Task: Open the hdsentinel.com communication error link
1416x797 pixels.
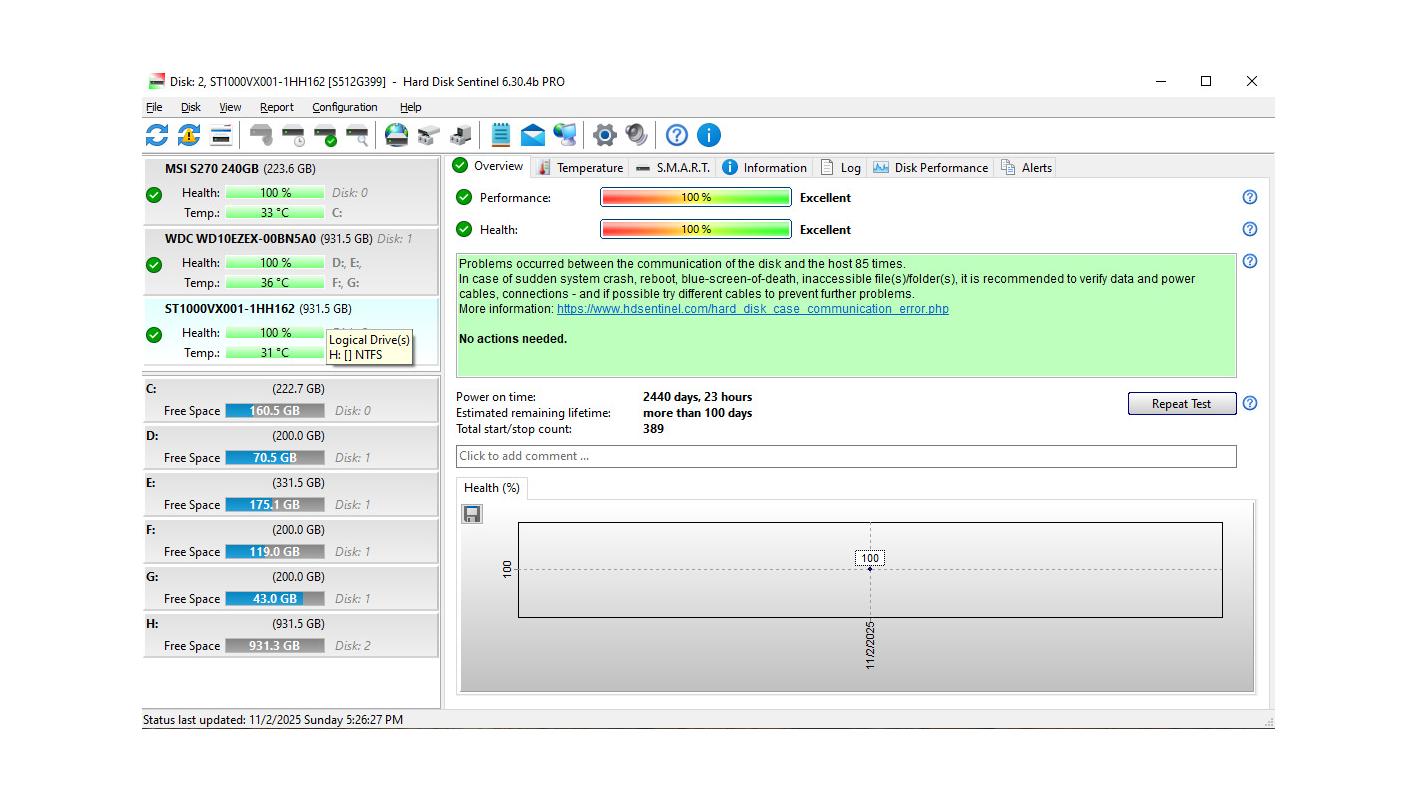Action: click(752, 309)
